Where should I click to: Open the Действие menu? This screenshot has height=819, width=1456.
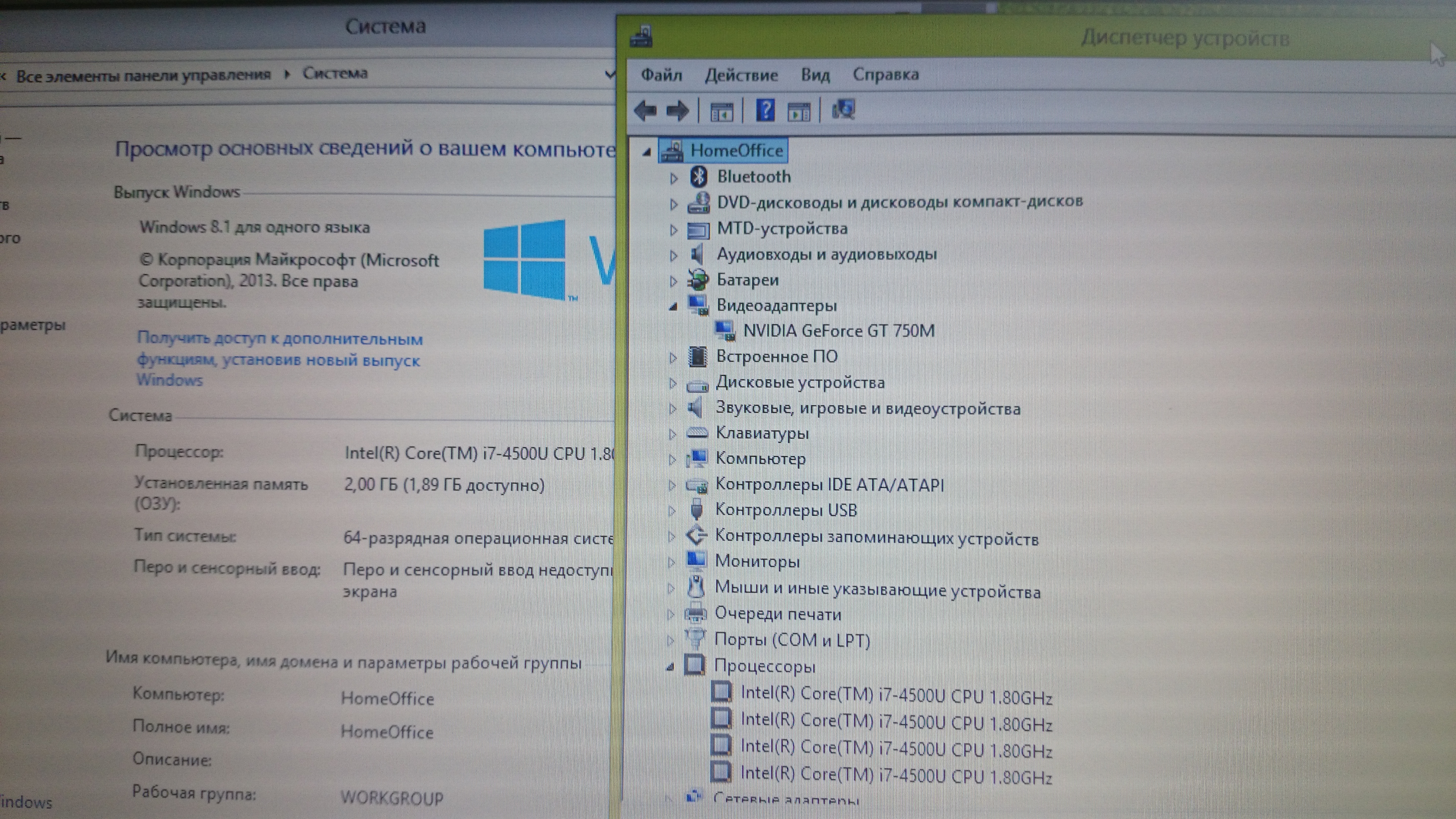click(x=741, y=75)
